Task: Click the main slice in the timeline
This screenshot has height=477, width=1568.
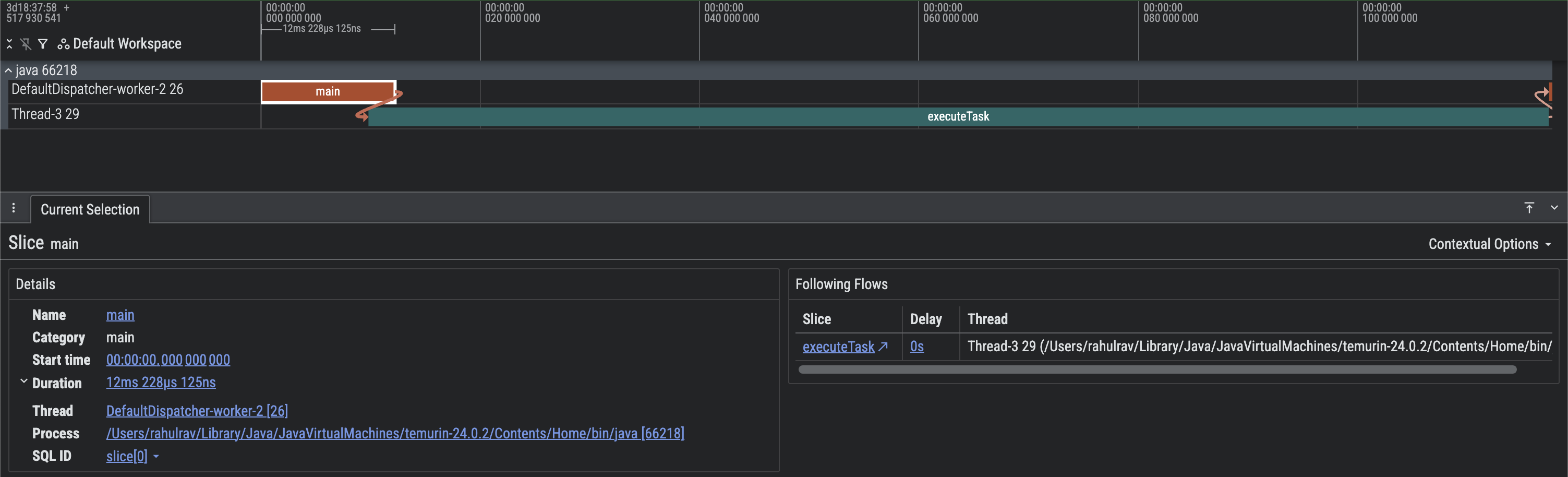Action: pos(328,91)
